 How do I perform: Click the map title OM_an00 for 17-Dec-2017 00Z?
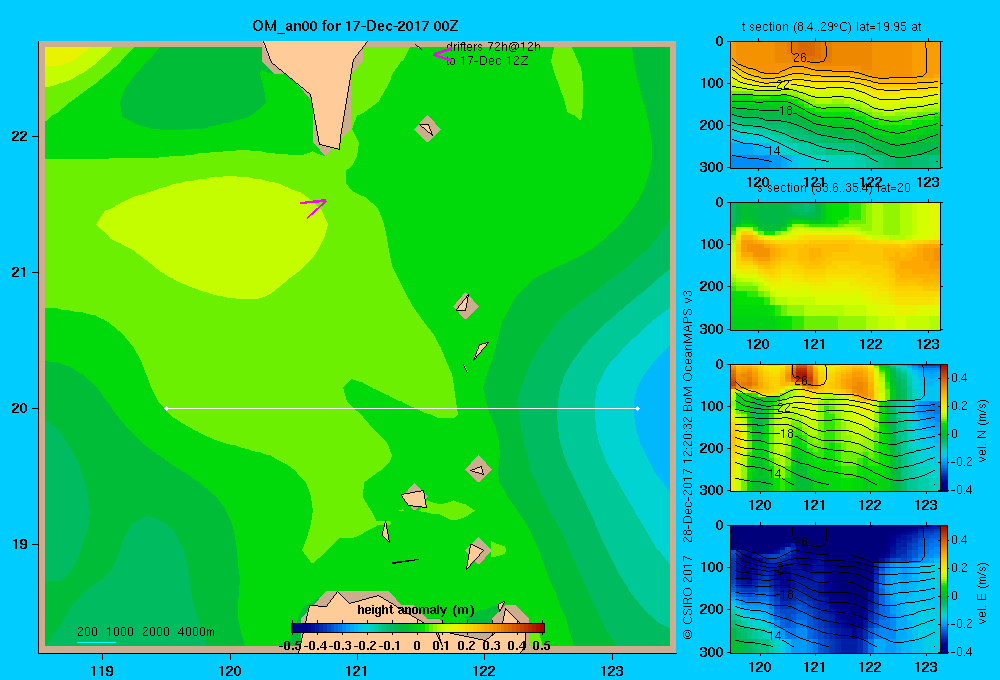click(x=355, y=26)
